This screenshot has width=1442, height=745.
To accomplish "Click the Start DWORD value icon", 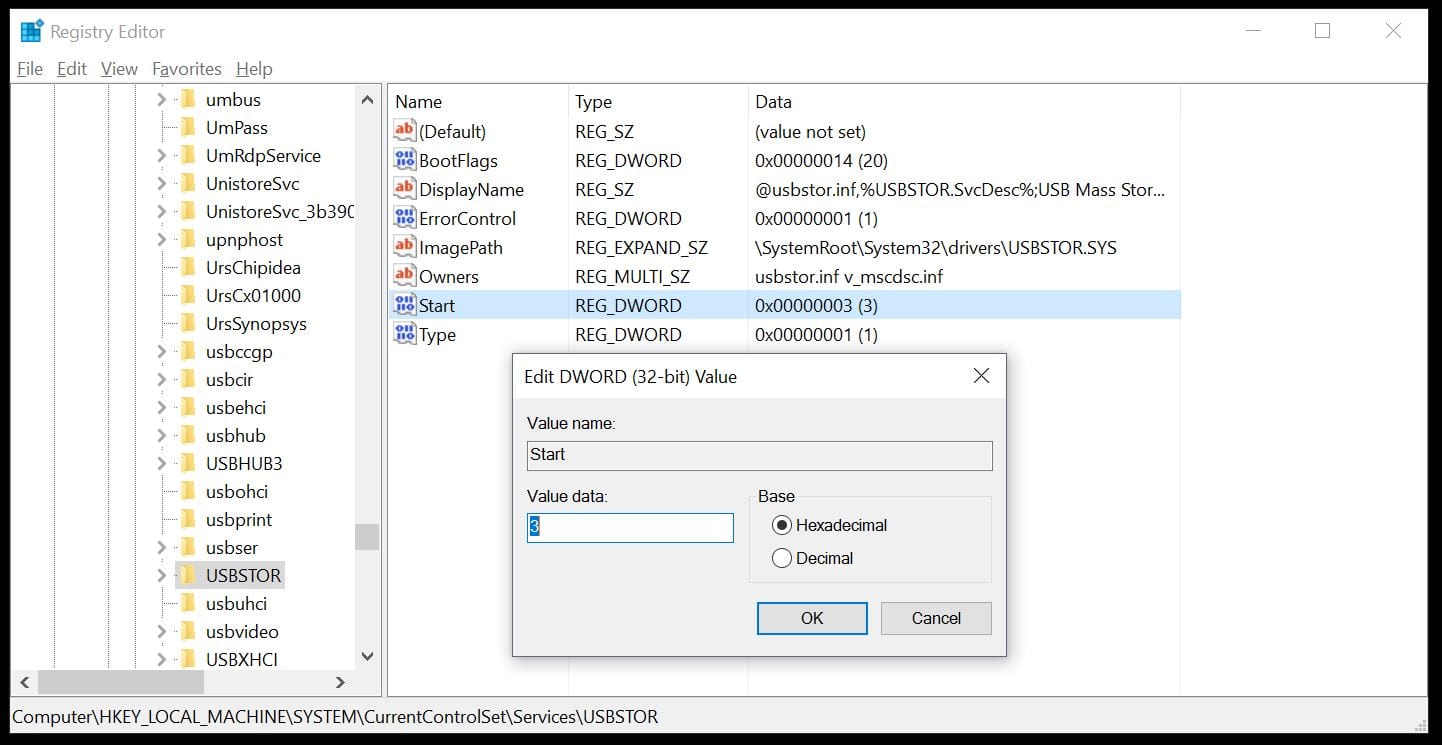I will point(404,305).
